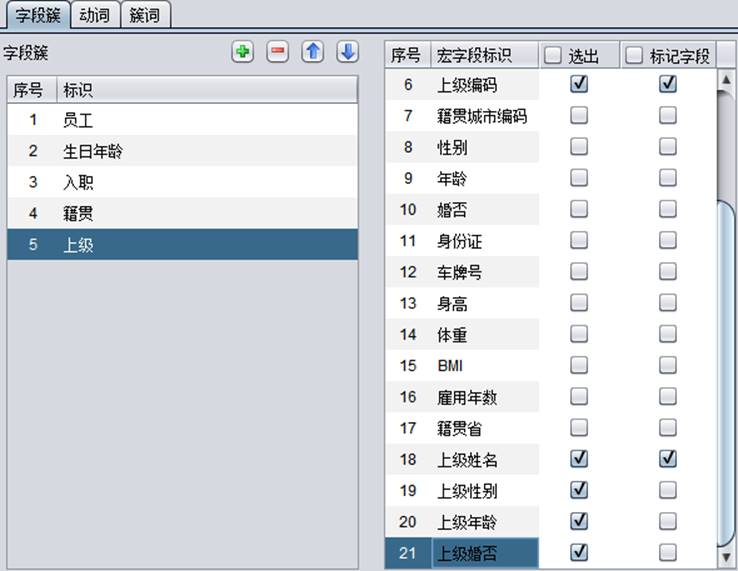Select the 籍贯 cluster entry

point(78,213)
